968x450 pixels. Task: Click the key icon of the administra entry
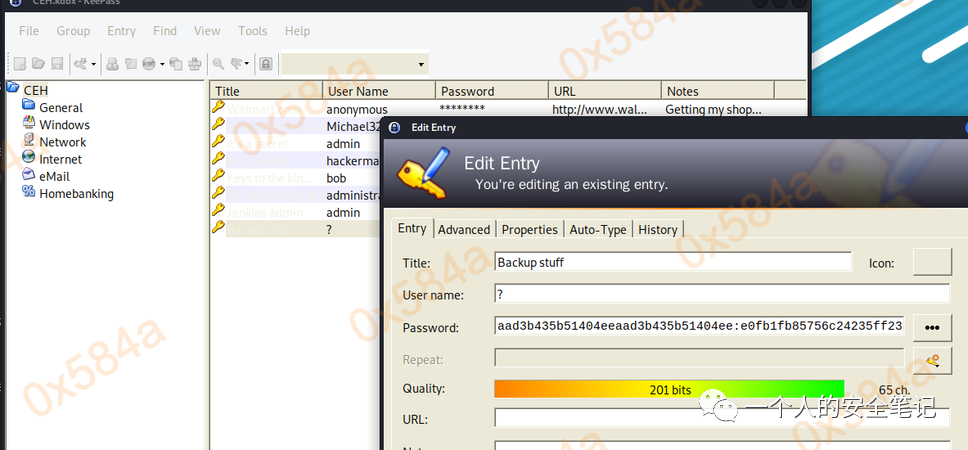pyautogui.click(x=218, y=194)
